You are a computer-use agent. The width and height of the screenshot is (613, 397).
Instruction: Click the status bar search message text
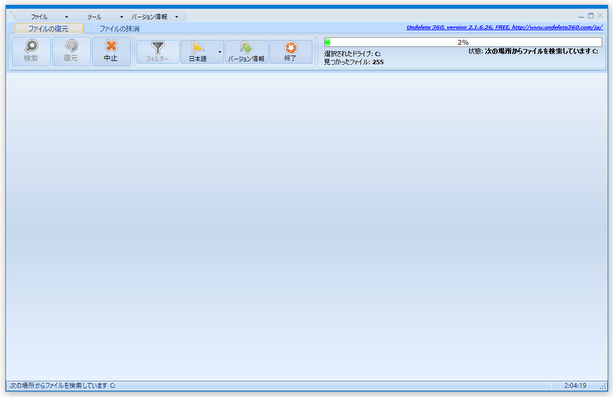pos(63,386)
